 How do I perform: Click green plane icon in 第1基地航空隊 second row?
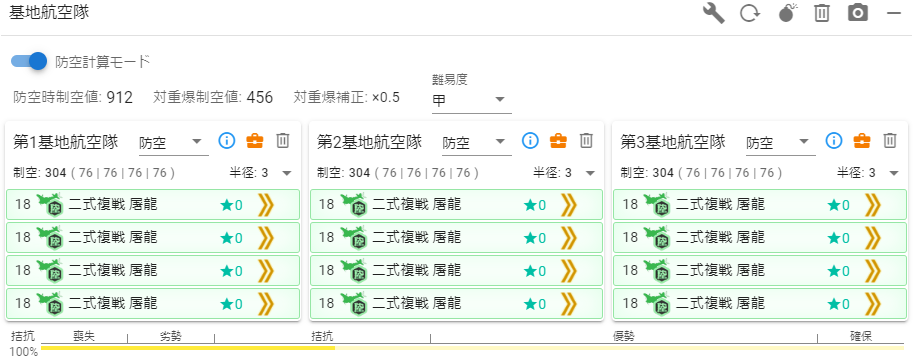click(51, 238)
